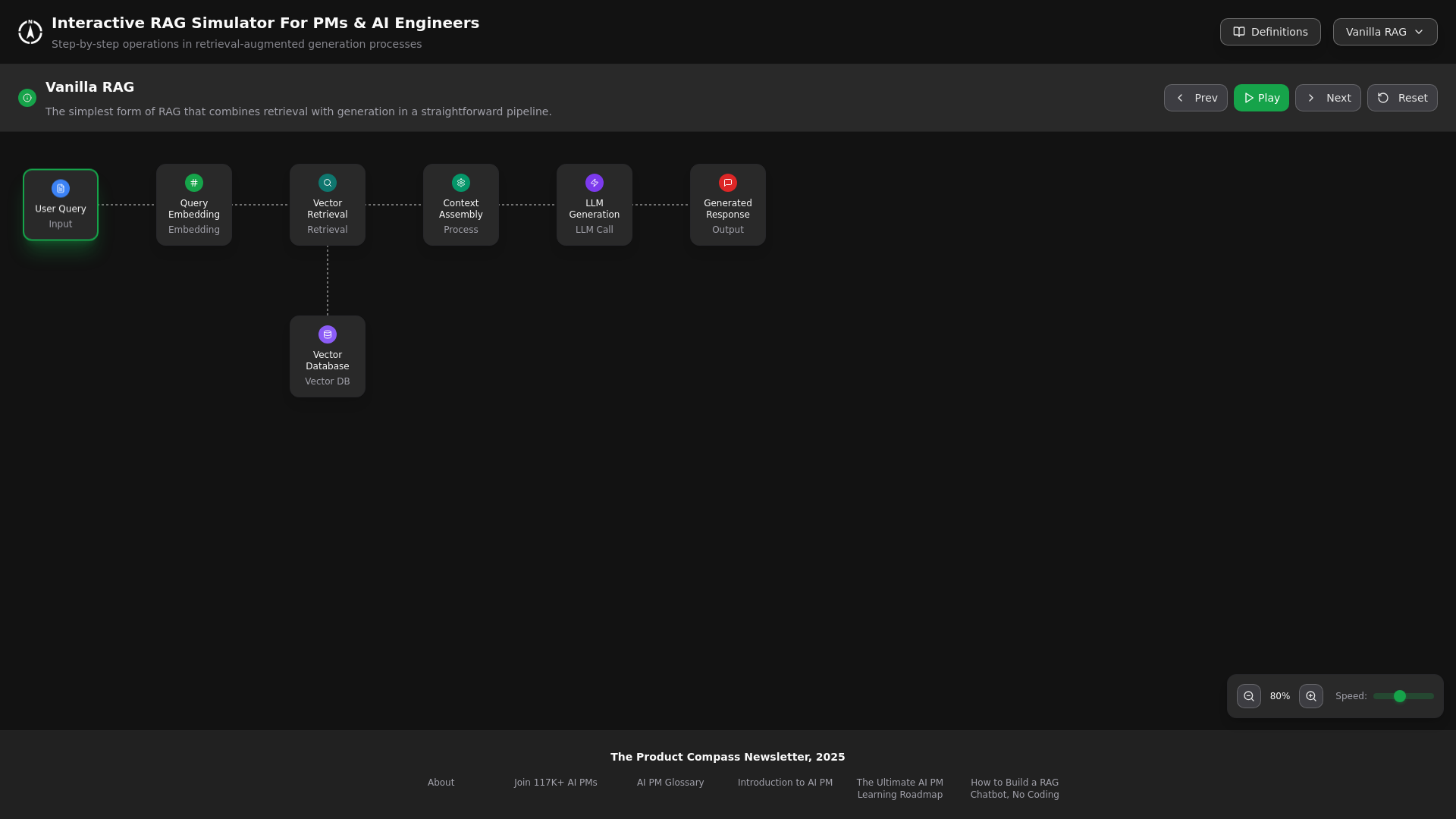
Task: Reset the pipeline simulation
Action: (x=1402, y=97)
